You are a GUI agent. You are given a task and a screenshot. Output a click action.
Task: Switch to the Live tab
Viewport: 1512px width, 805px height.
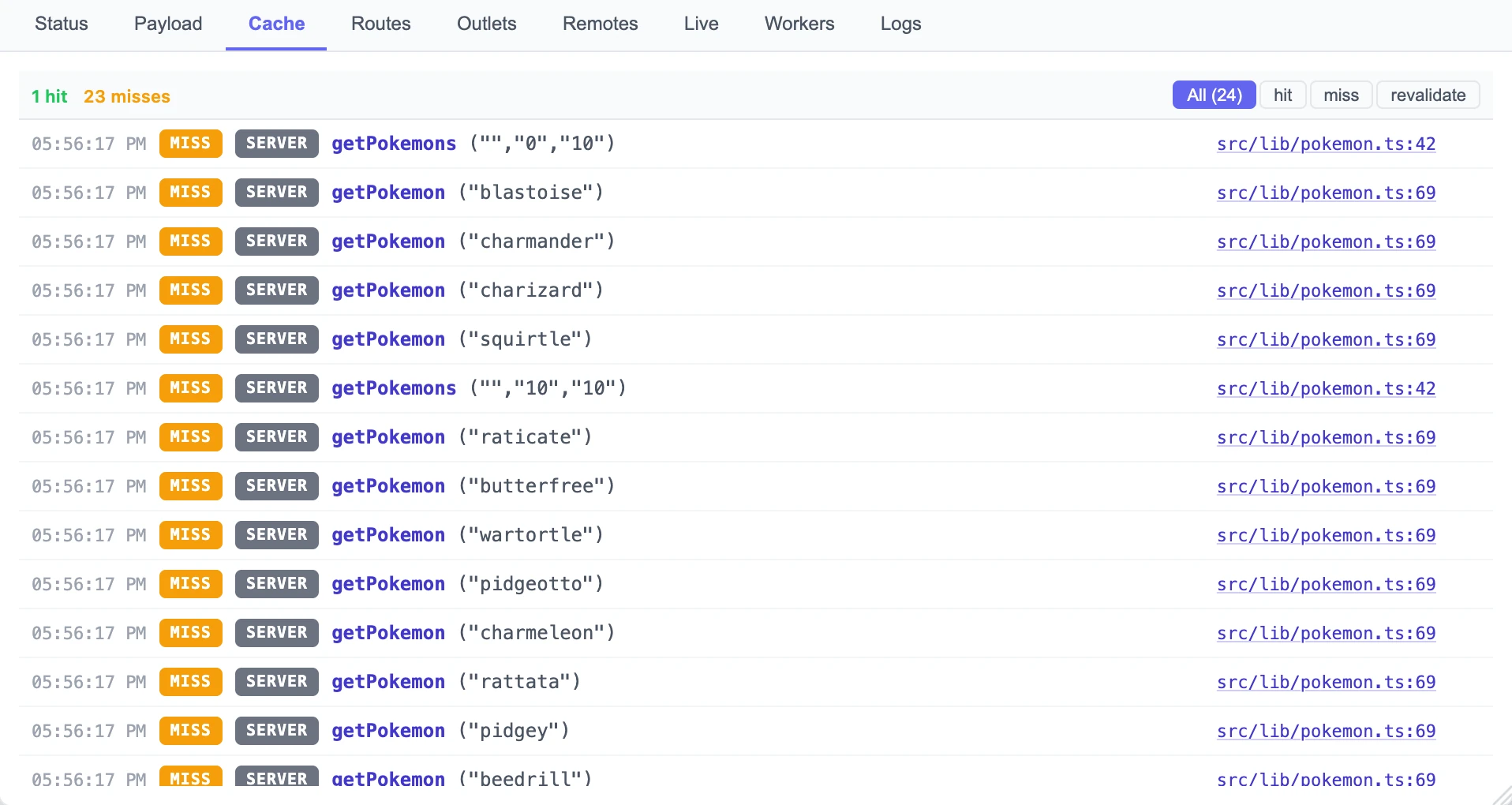pyautogui.click(x=701, y=24)
